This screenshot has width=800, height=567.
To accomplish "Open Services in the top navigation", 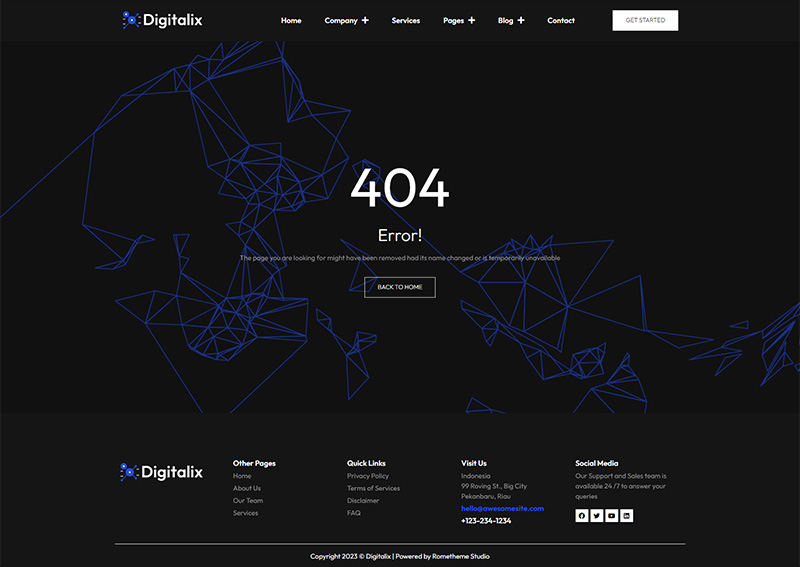I will pos(405,21).
